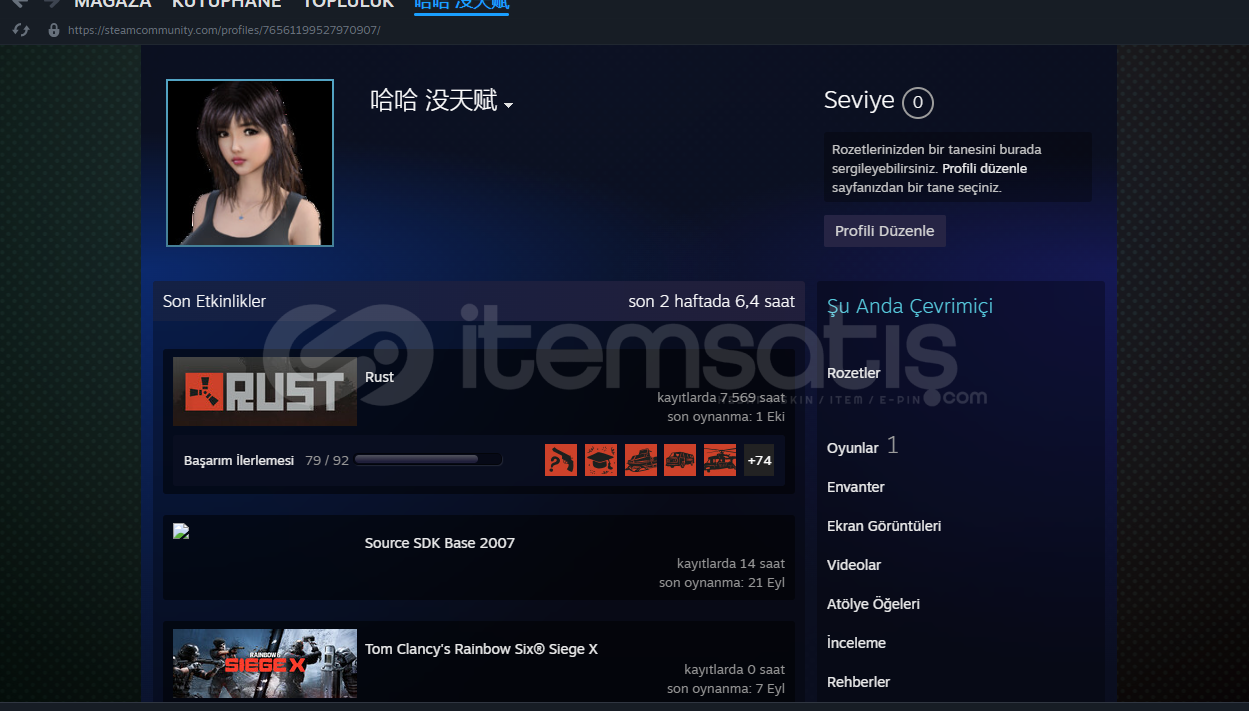Open the +74 more achievements box
This screenshot has width=1249, height=711.
pos(759,460)
